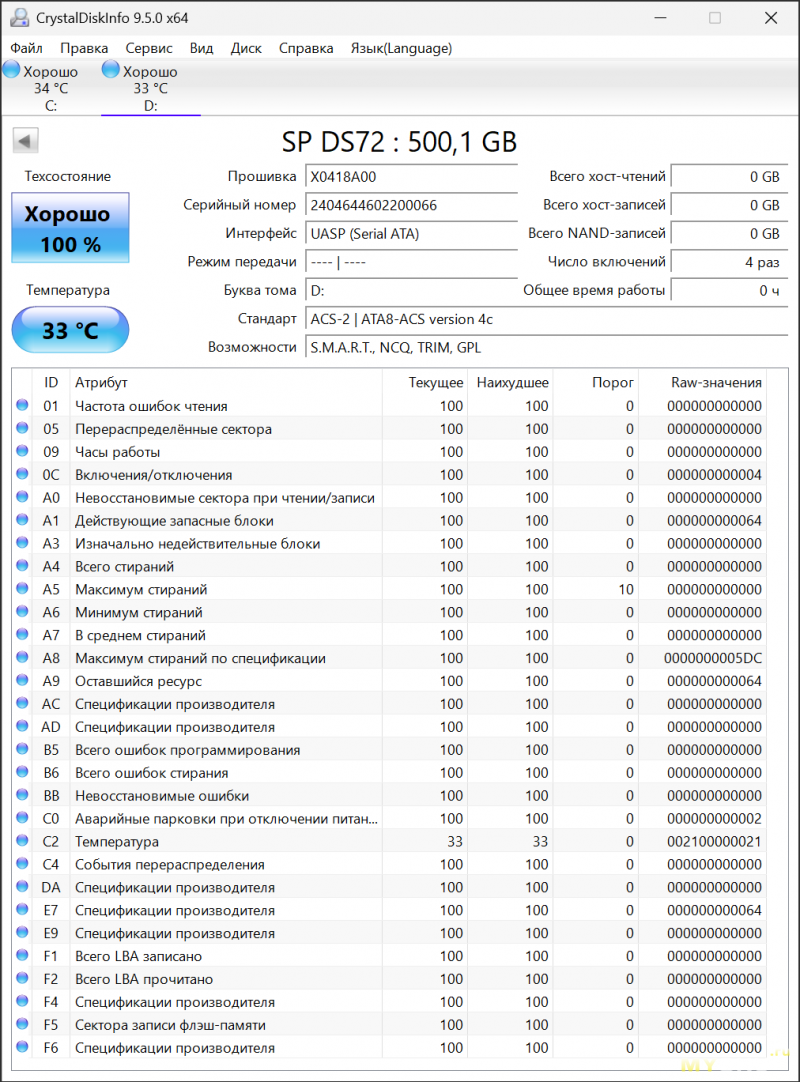Open the Справка menu
The height and width of the screenshot is (1082, 800).
tap(306, 48)
